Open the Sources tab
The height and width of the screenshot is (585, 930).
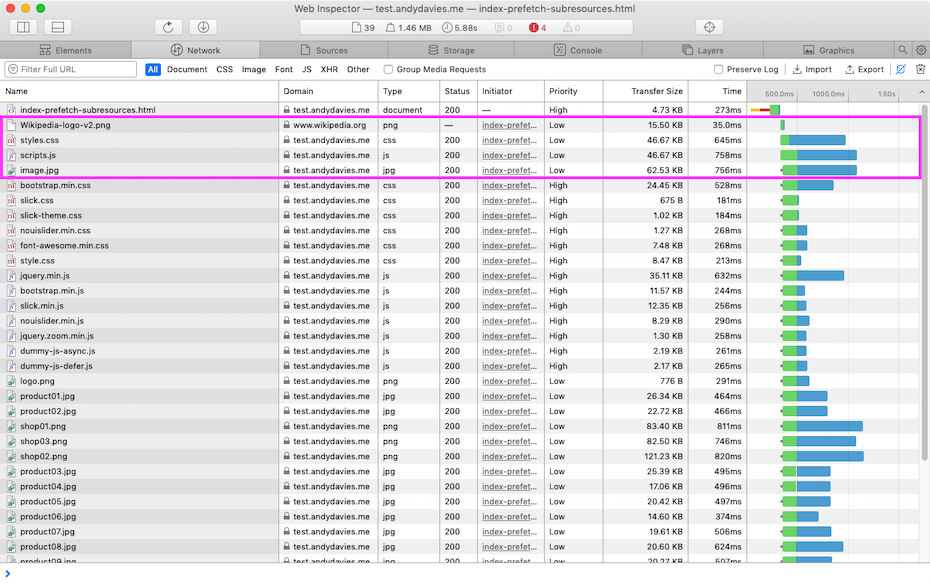tap(324, 50)
